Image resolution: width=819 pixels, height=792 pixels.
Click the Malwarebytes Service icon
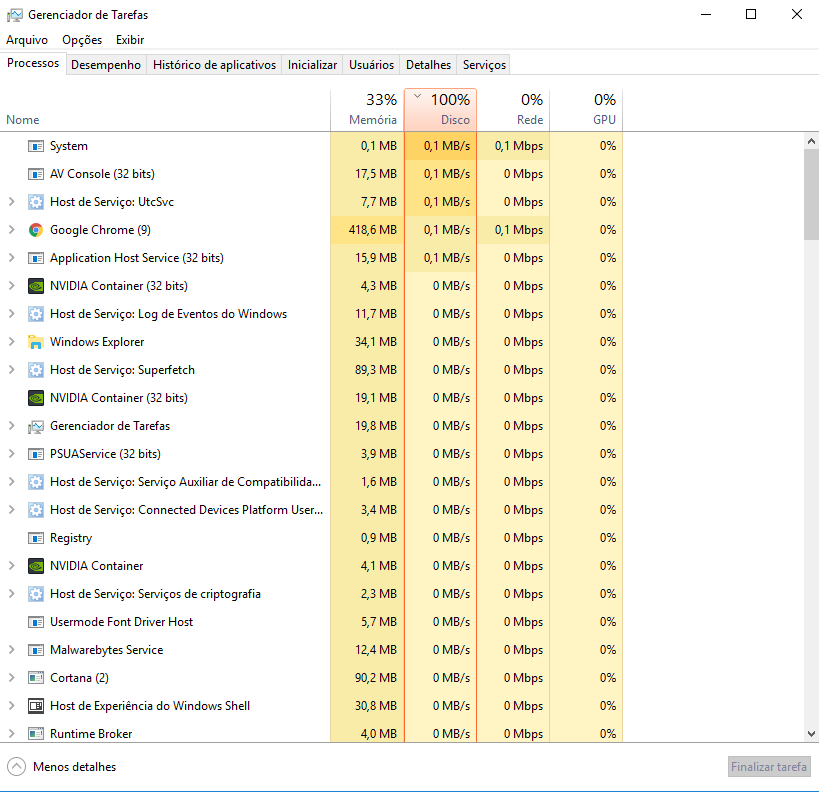coord(36,650)
